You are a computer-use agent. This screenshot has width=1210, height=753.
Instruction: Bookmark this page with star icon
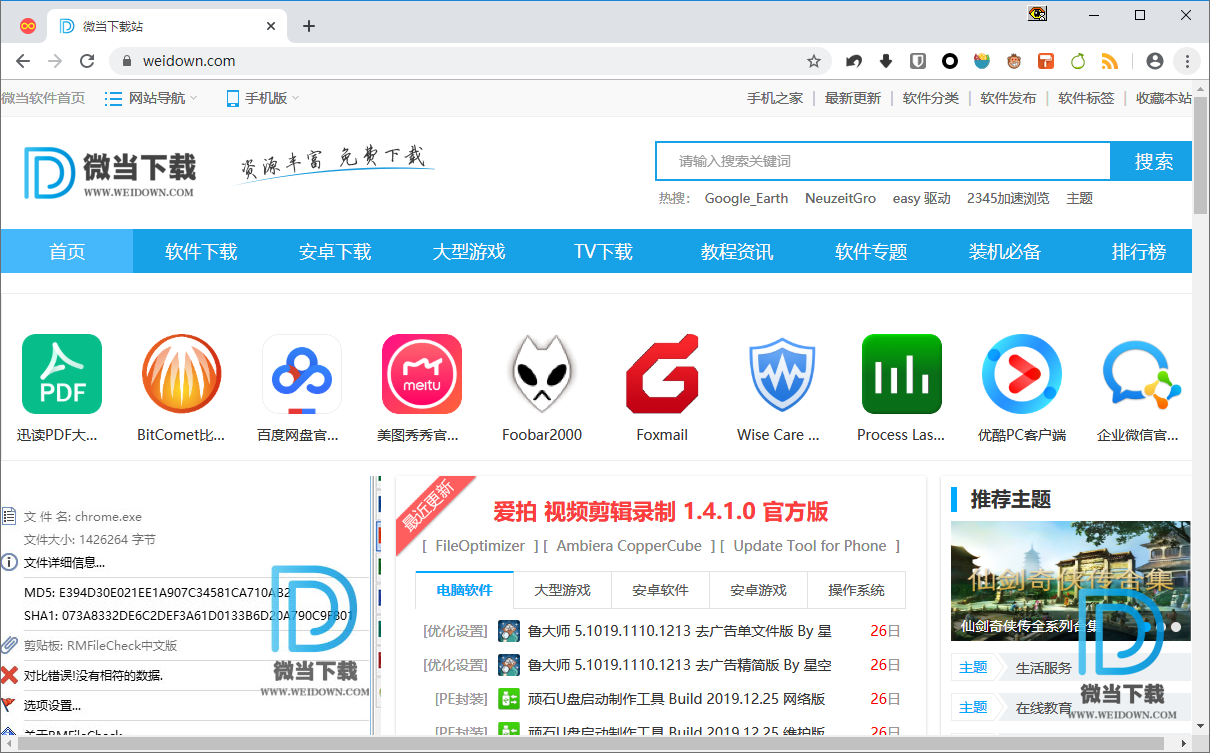click(814, 61)
